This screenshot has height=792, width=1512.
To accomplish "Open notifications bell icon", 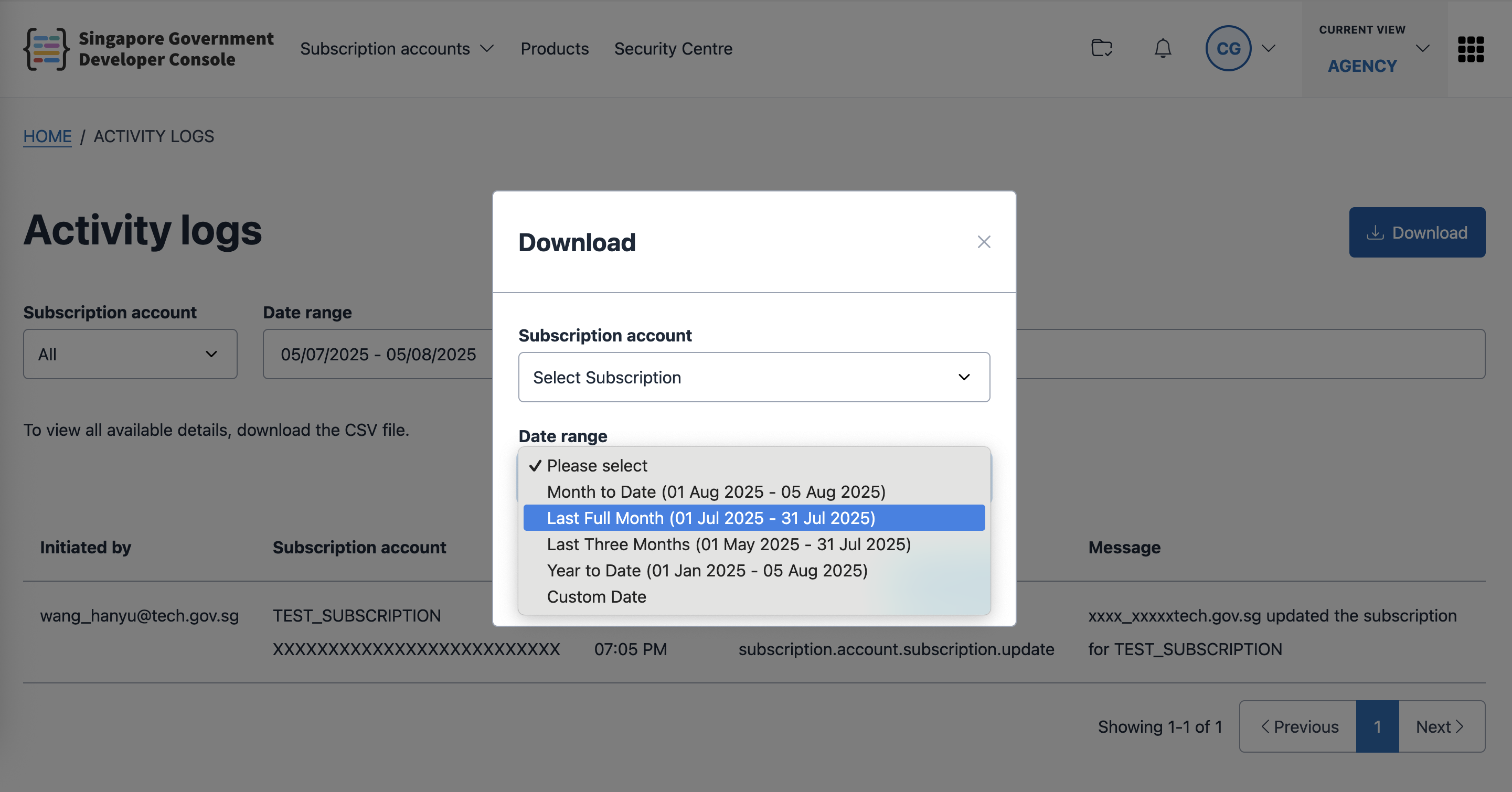I will point(1163,48).
